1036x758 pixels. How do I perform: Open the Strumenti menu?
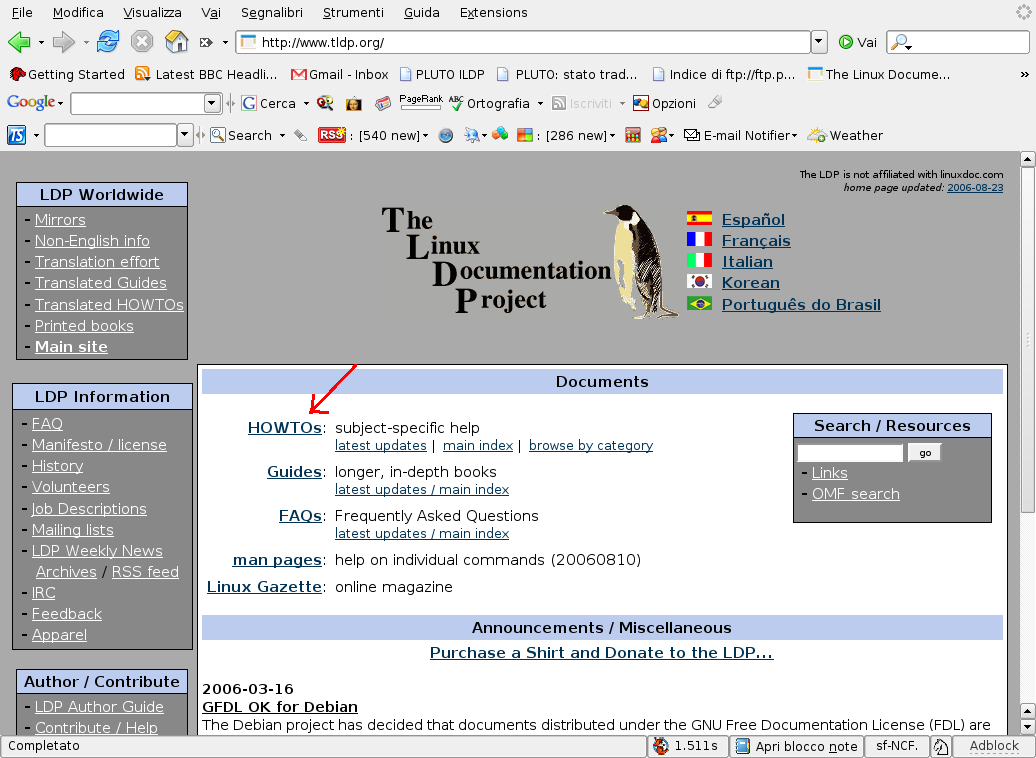click(353, 12)
